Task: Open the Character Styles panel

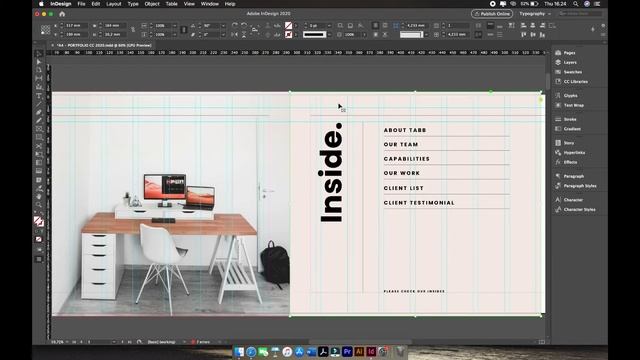Action: tap(579, 209)
